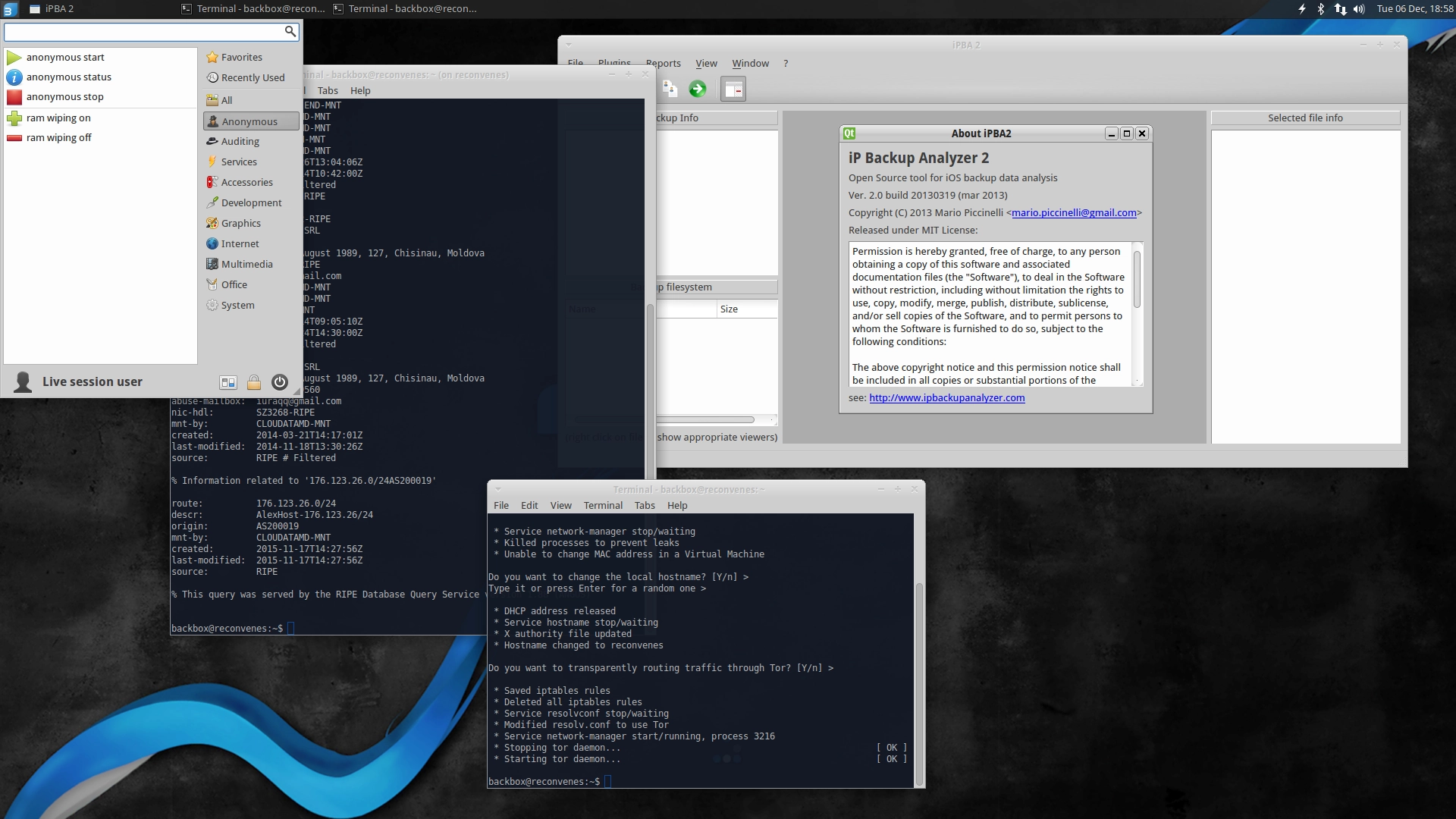
Task: Open Tabs menu in back terminal
Action: (x=328, y=90)
